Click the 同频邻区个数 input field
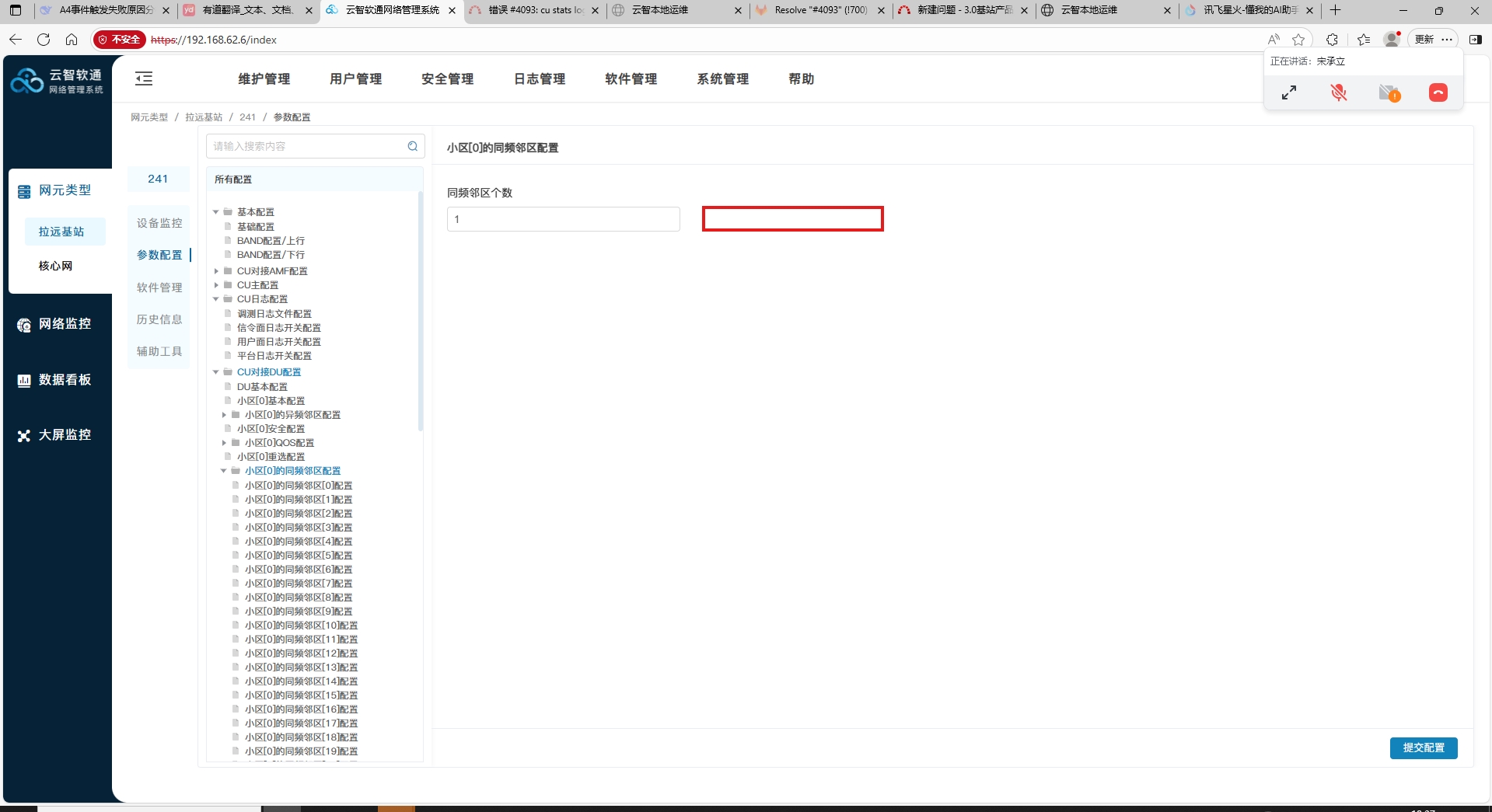 coord(564,219)
